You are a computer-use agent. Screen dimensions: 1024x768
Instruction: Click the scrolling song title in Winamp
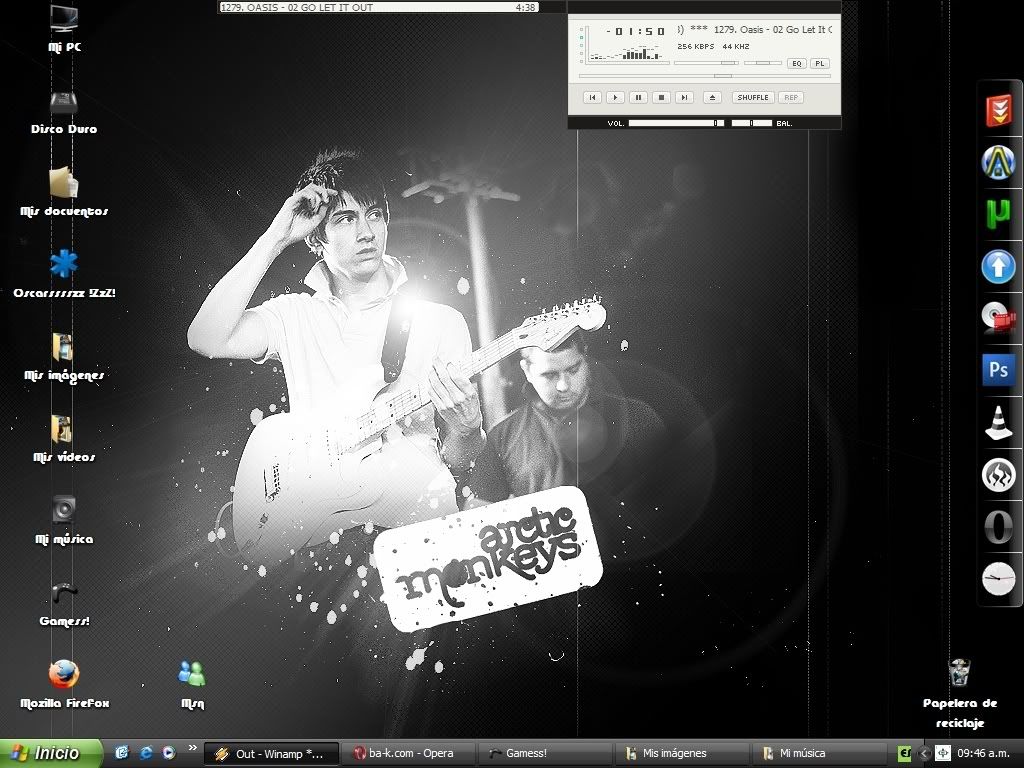755,29
